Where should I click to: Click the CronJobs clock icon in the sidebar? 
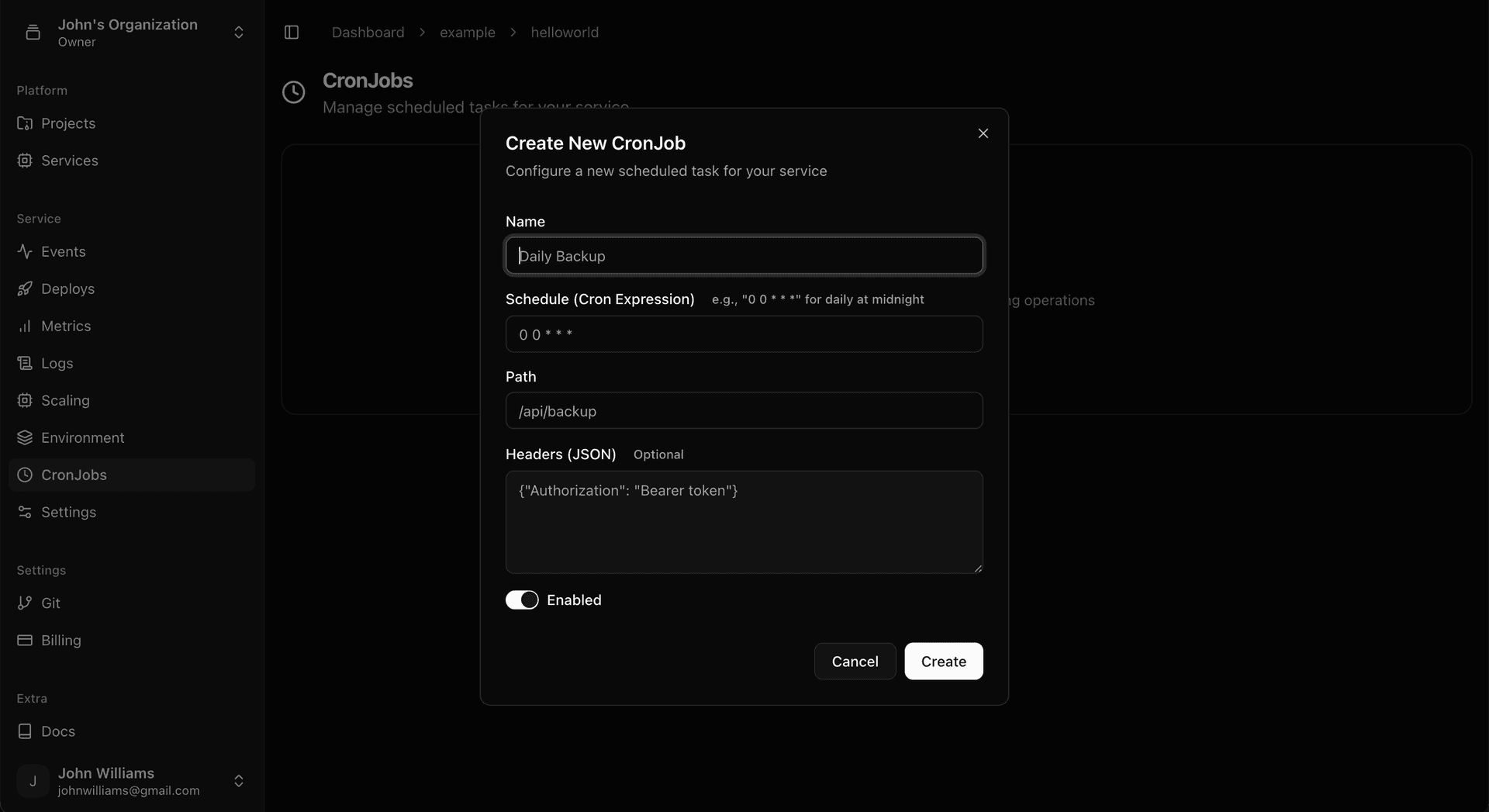click(25, 475)
